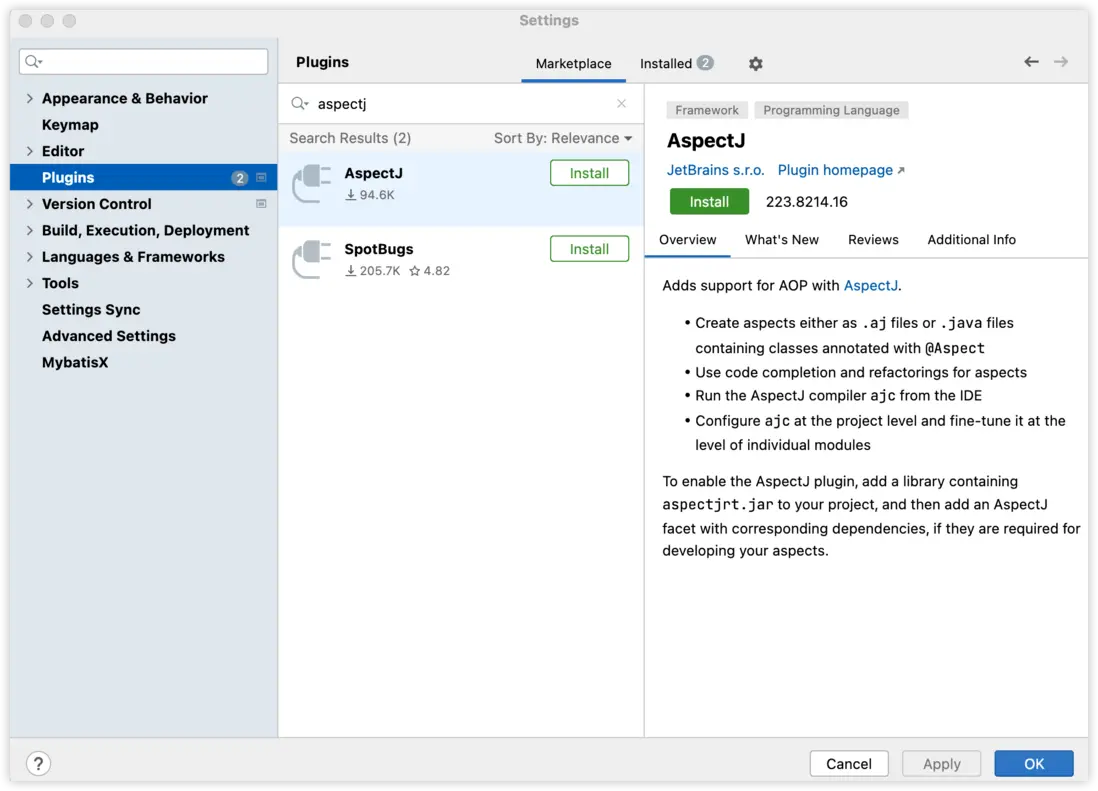Image resolution: width=1098 pixels, height=791 pixels.
Task: Click the project-level icon beside Plugins
Action: coord(261,178)
